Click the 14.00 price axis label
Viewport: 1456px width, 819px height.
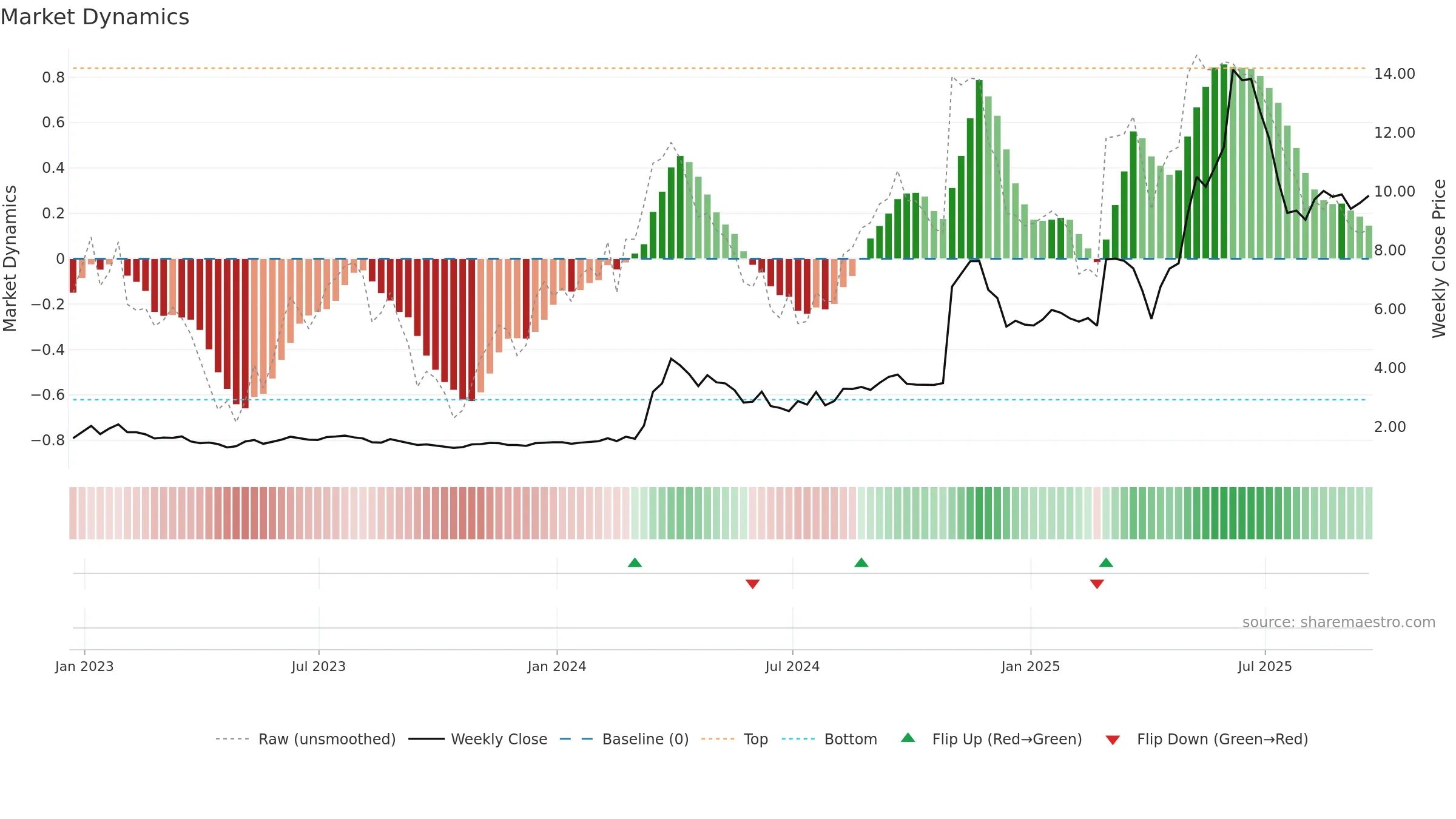(x=1395, y=74)
